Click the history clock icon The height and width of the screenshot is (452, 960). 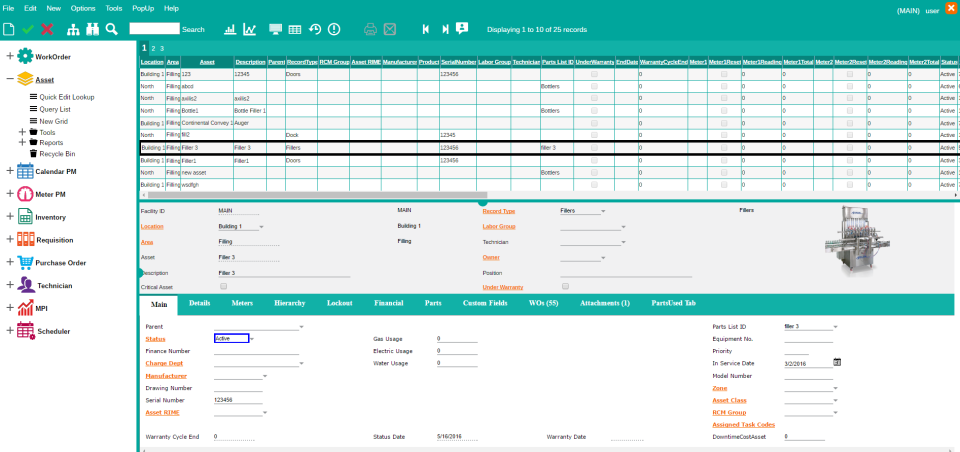315,29
